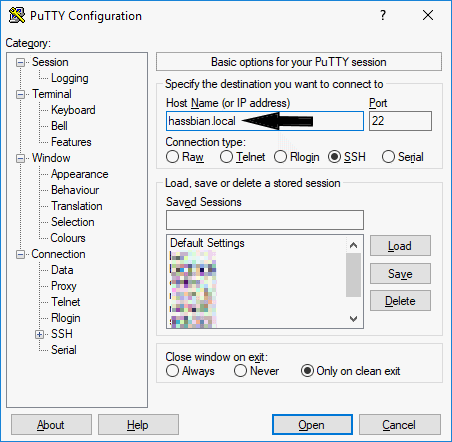Select the Raw connection type
452x442 pixels.
point(185,157)
